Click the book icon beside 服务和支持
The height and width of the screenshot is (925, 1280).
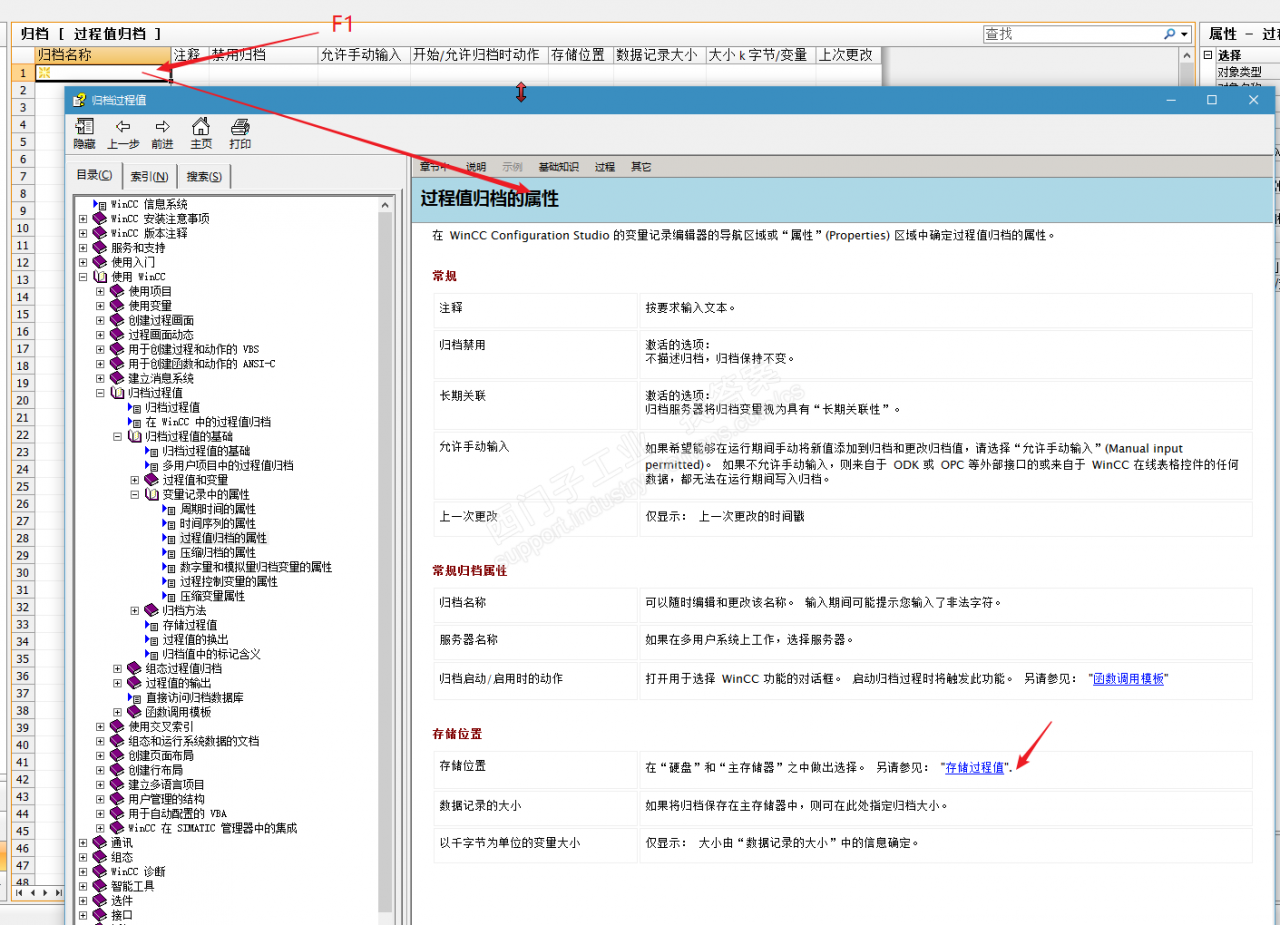[x=99, y=247]
